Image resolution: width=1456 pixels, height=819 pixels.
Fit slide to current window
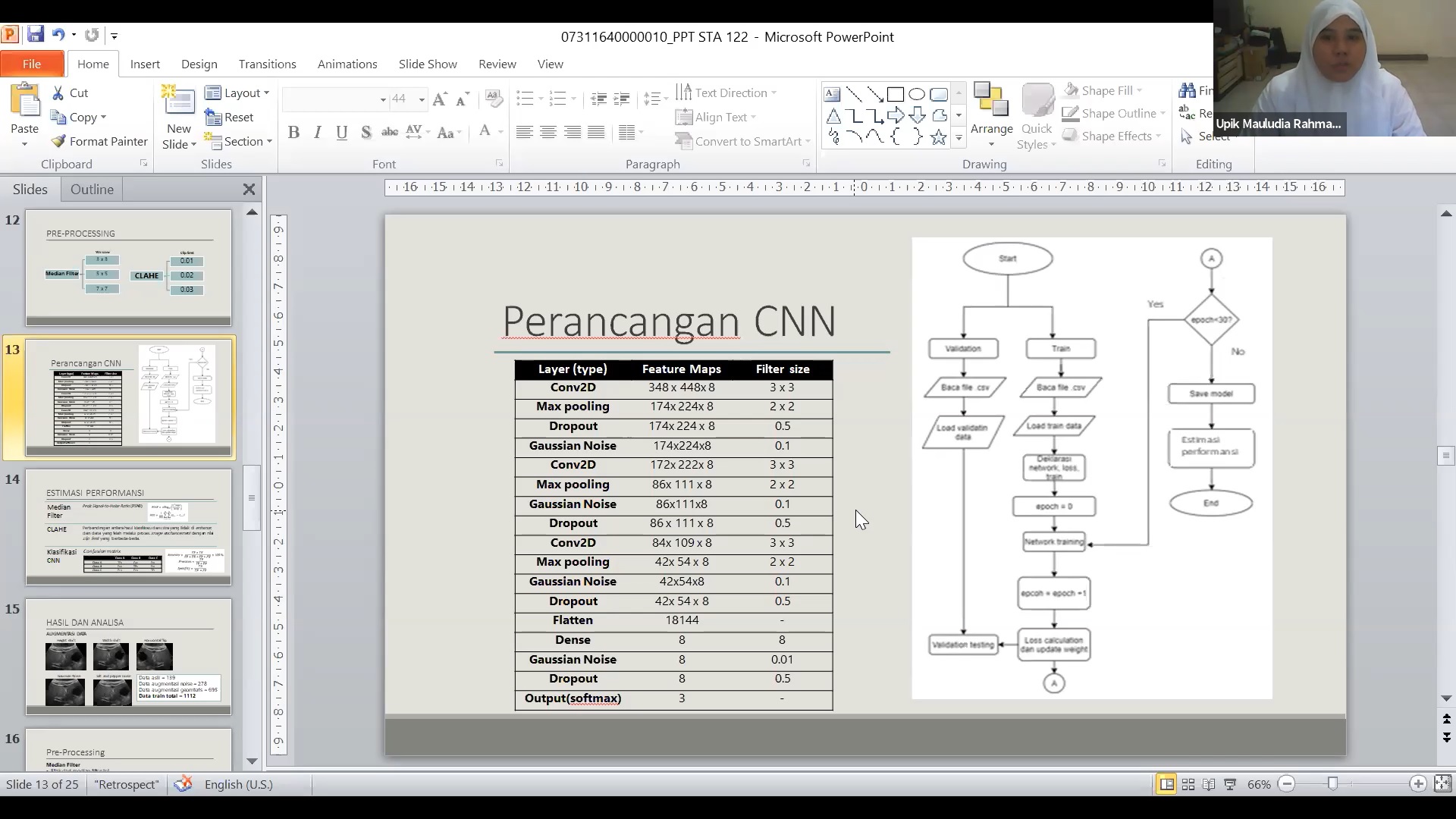1442,784
